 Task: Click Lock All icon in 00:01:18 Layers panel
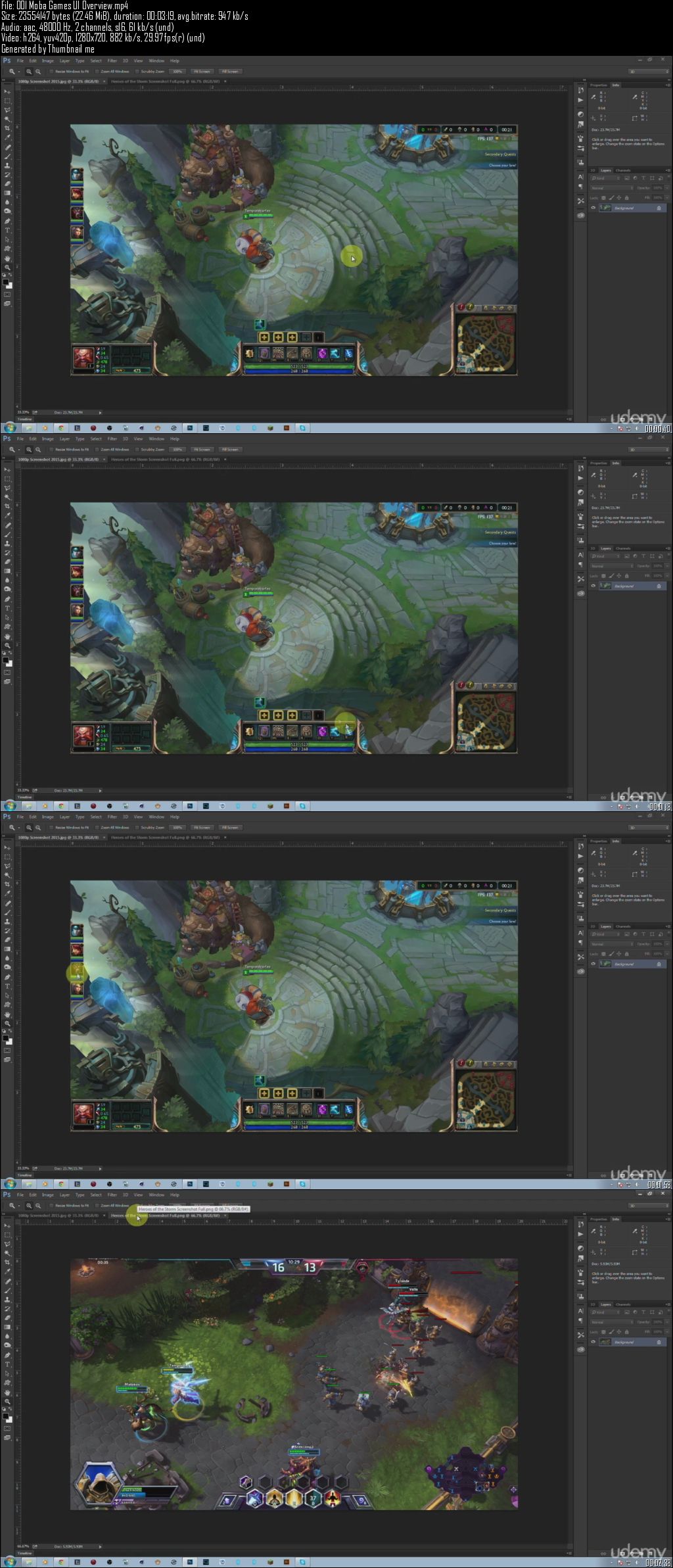(x=626, y=576)
